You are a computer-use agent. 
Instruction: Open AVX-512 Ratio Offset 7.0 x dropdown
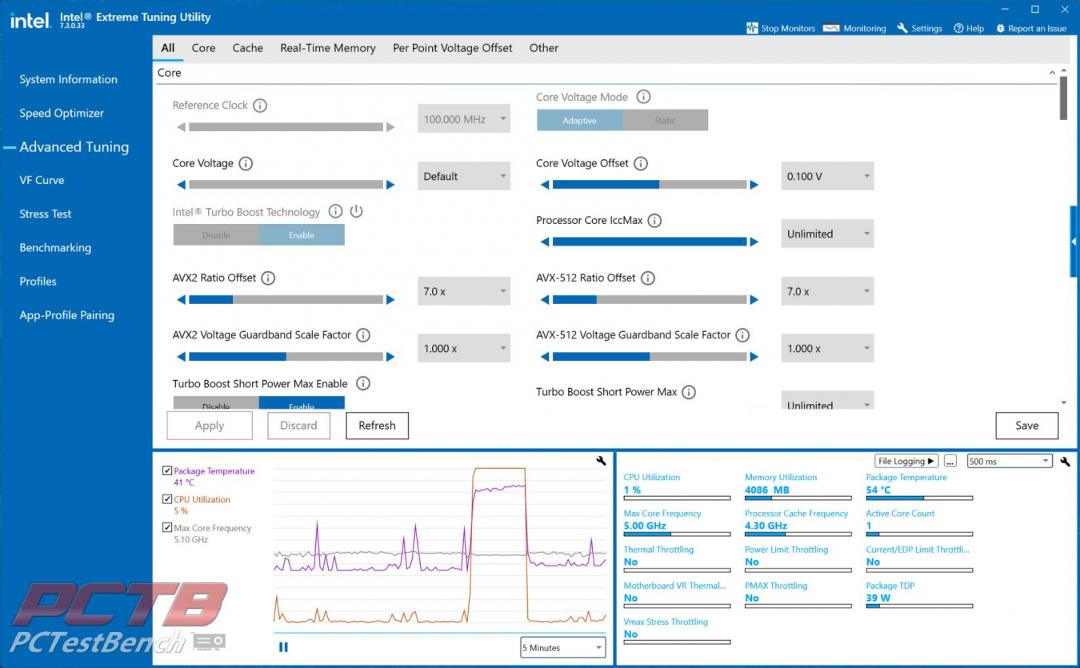point(827,291)
